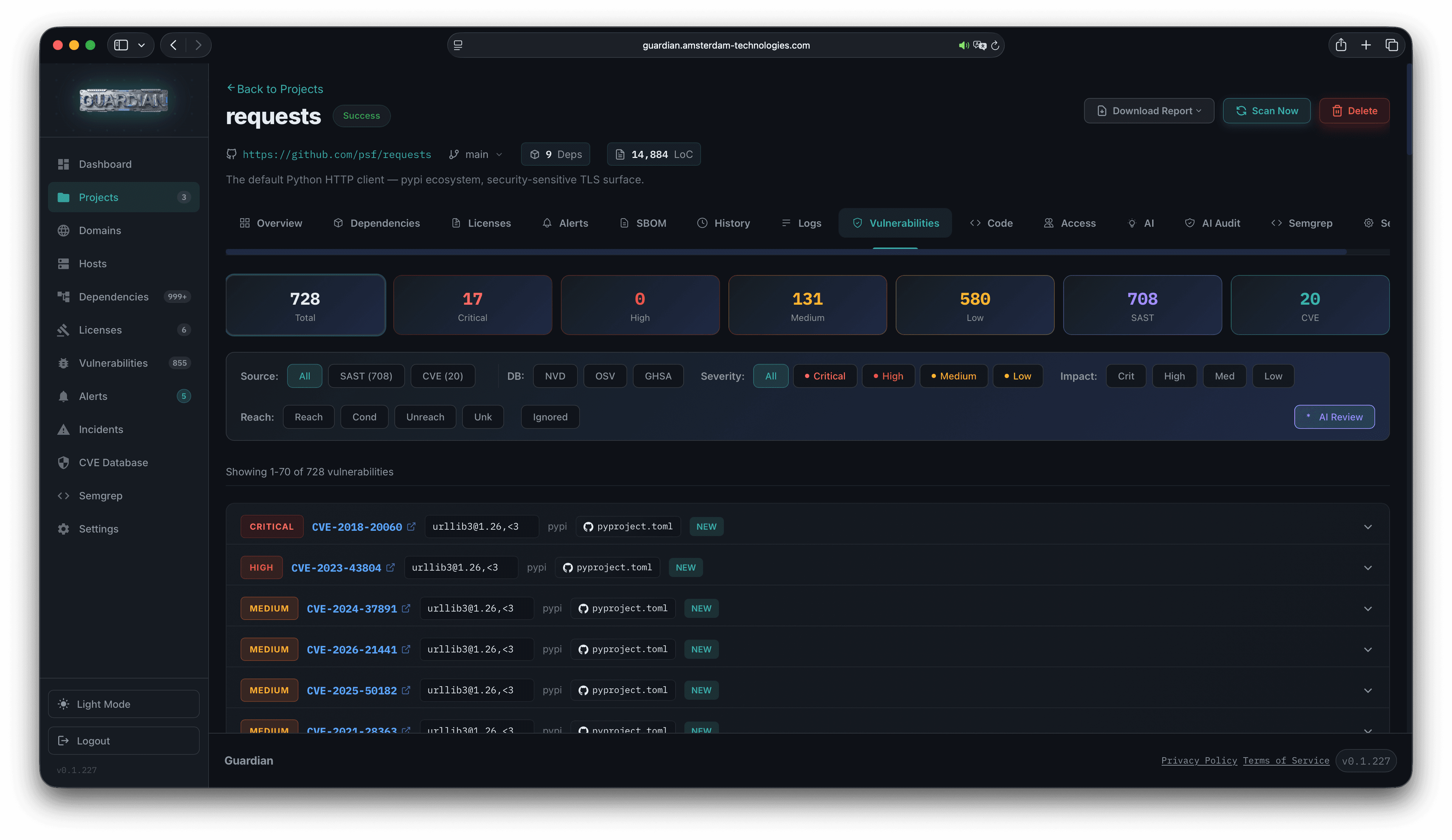The width and height of the screenshot is (1452, 840).
Task: Filter source by SAST (708)
Action: click(366, 376)
